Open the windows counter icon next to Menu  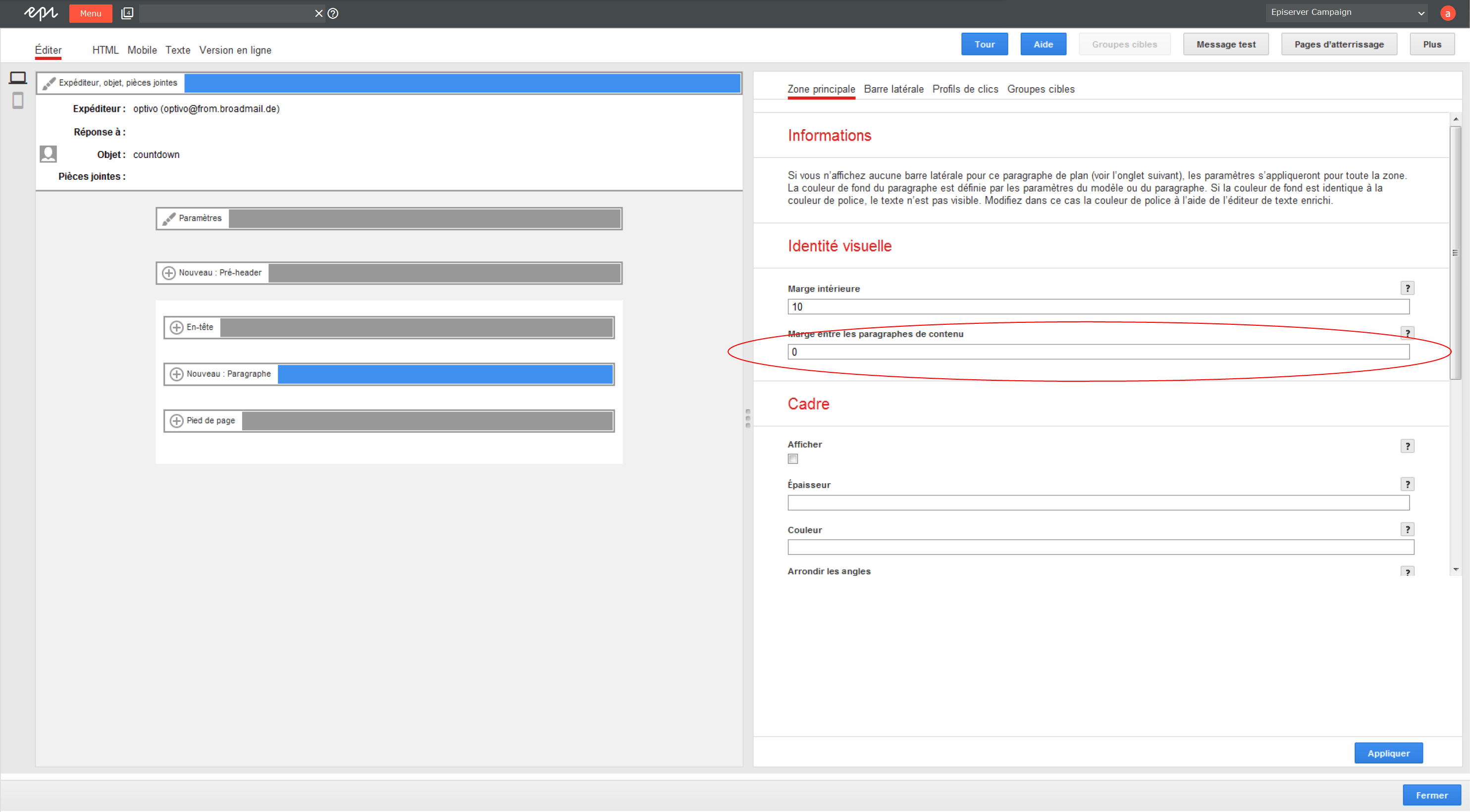(x=127, y=13)
